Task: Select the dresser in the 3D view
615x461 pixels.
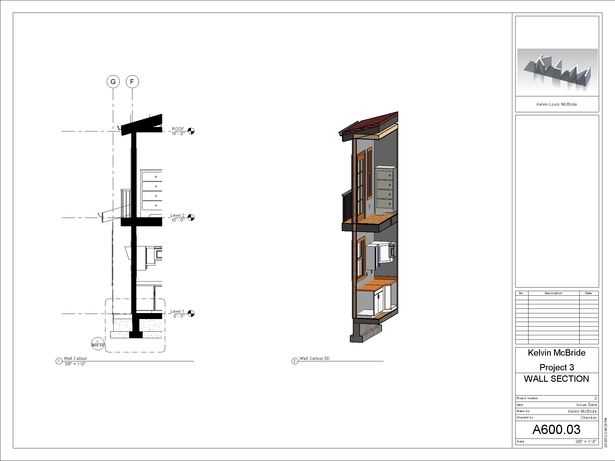Action: point(385,190)
